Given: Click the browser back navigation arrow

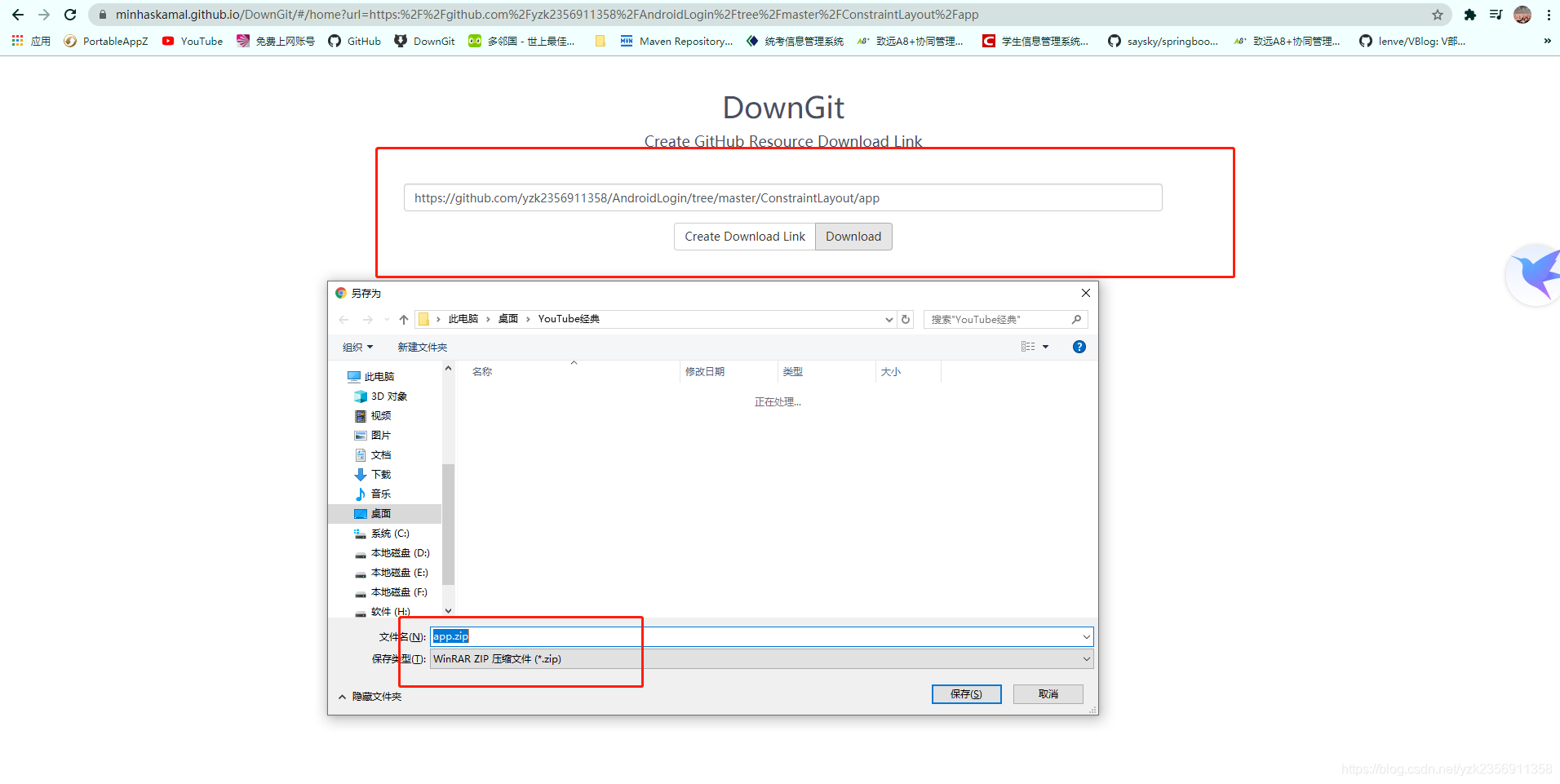Looking at the screenshot, I should (18, 14).
